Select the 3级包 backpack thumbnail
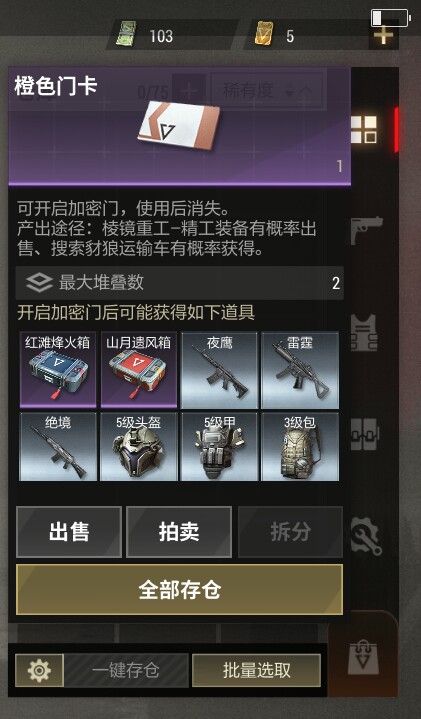 [300, 447]
